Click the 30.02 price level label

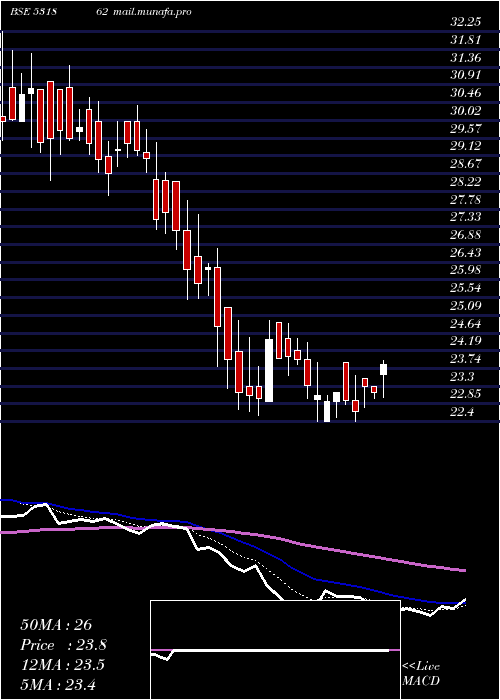pos(466,111)
